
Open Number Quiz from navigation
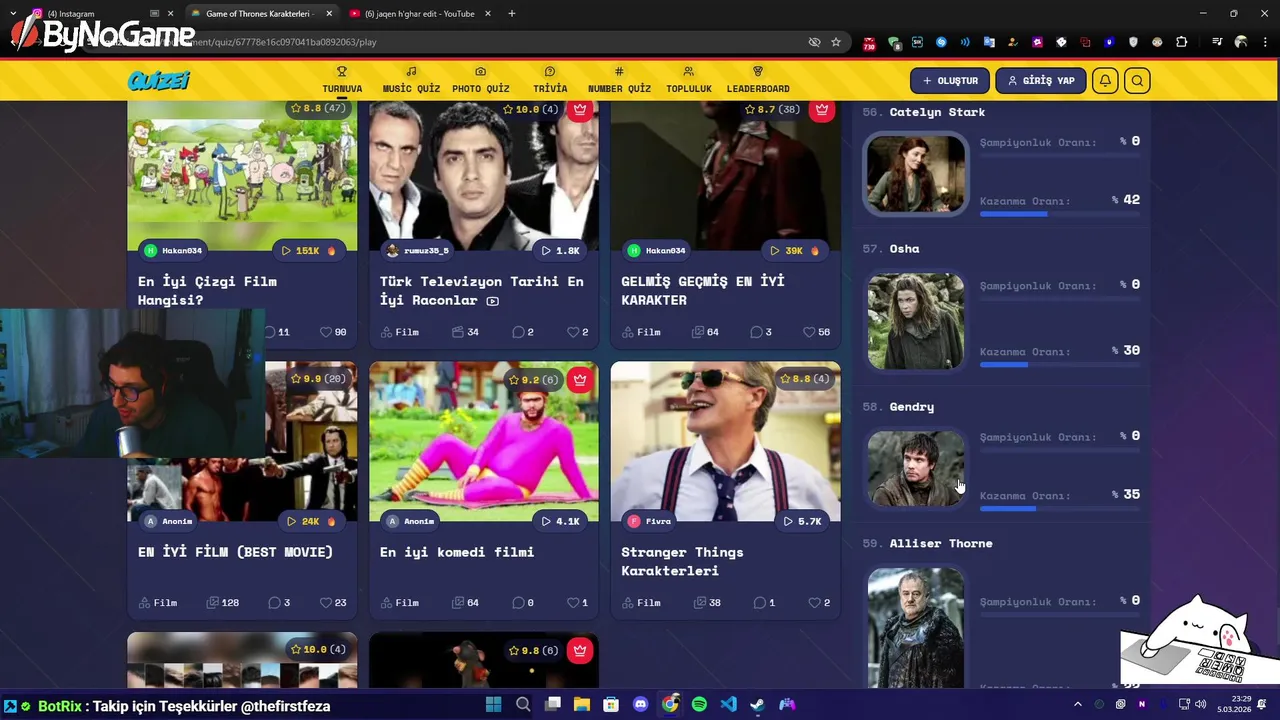click(x=619, y=80)
